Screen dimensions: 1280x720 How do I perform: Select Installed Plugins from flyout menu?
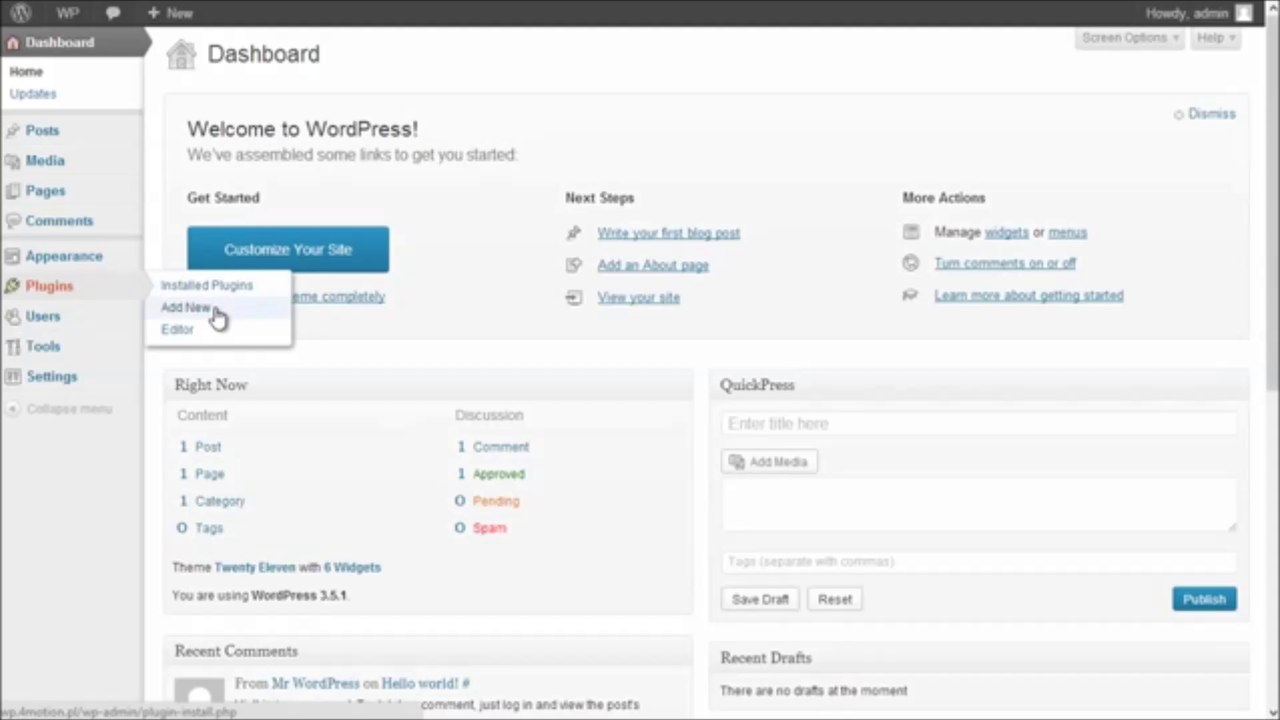(207, 285)
